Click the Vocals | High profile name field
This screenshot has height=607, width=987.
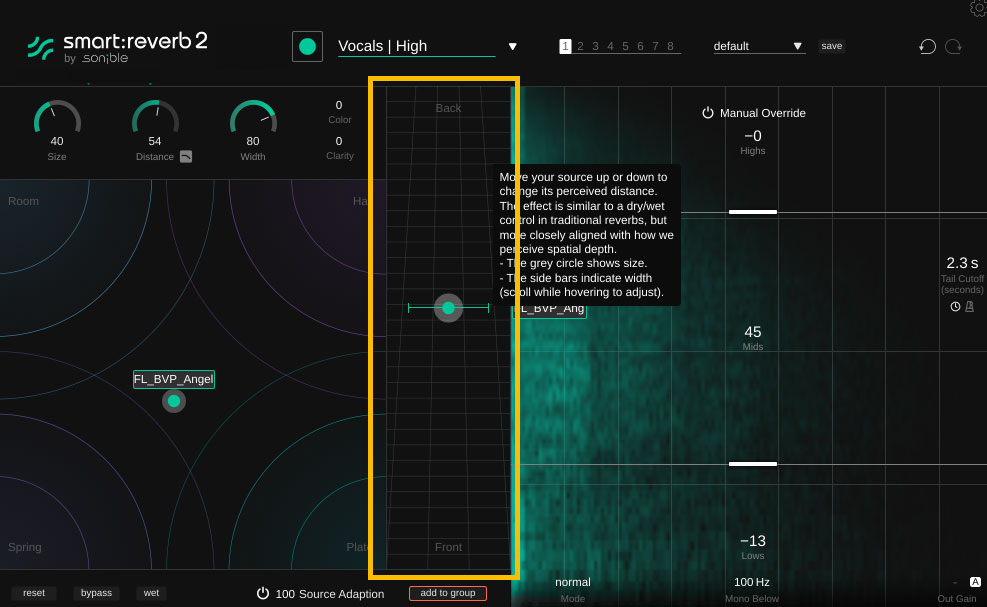(x=416, y=46)
